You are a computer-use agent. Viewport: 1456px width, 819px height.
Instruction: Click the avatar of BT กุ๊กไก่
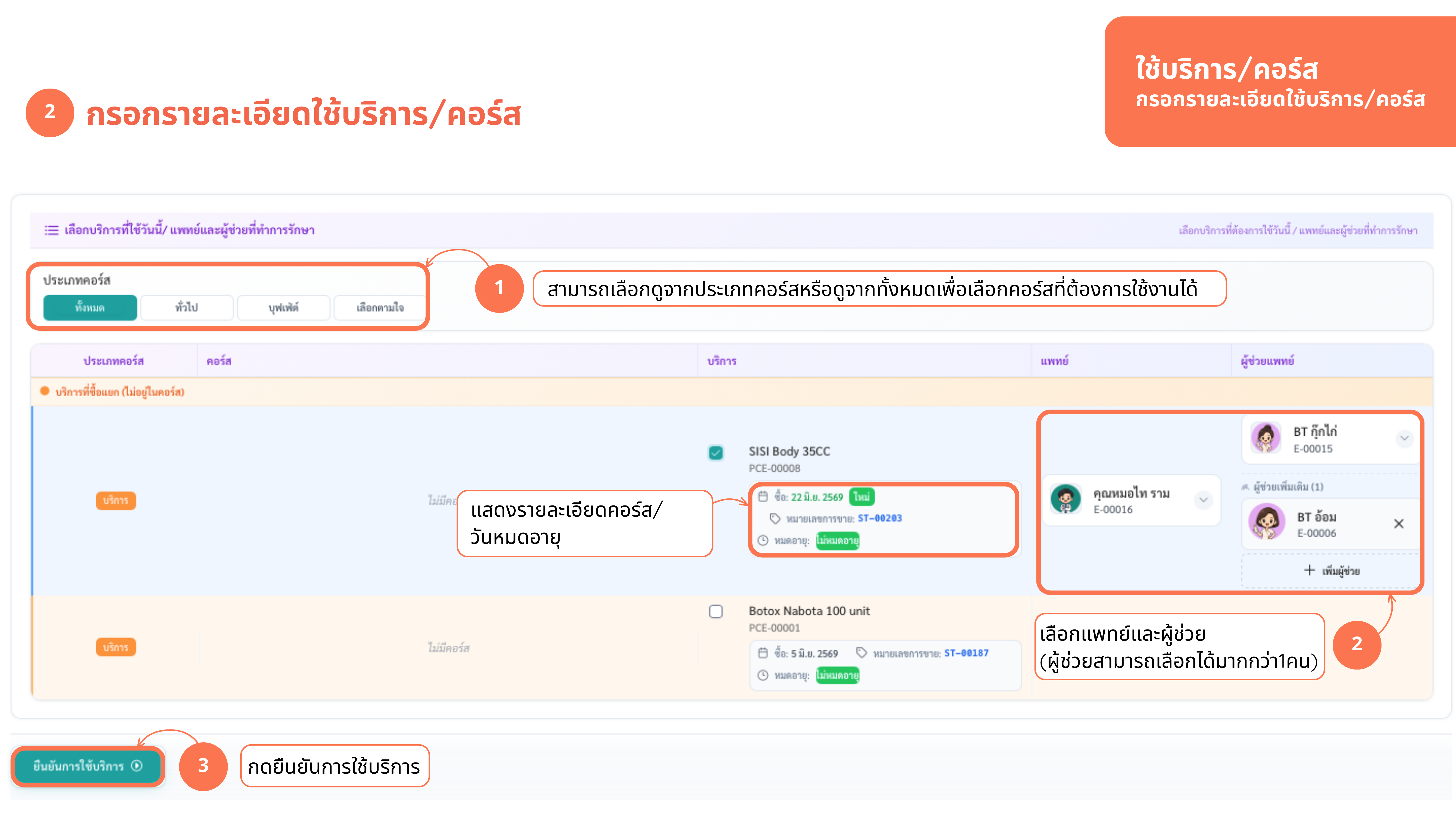click(1266, 438)
